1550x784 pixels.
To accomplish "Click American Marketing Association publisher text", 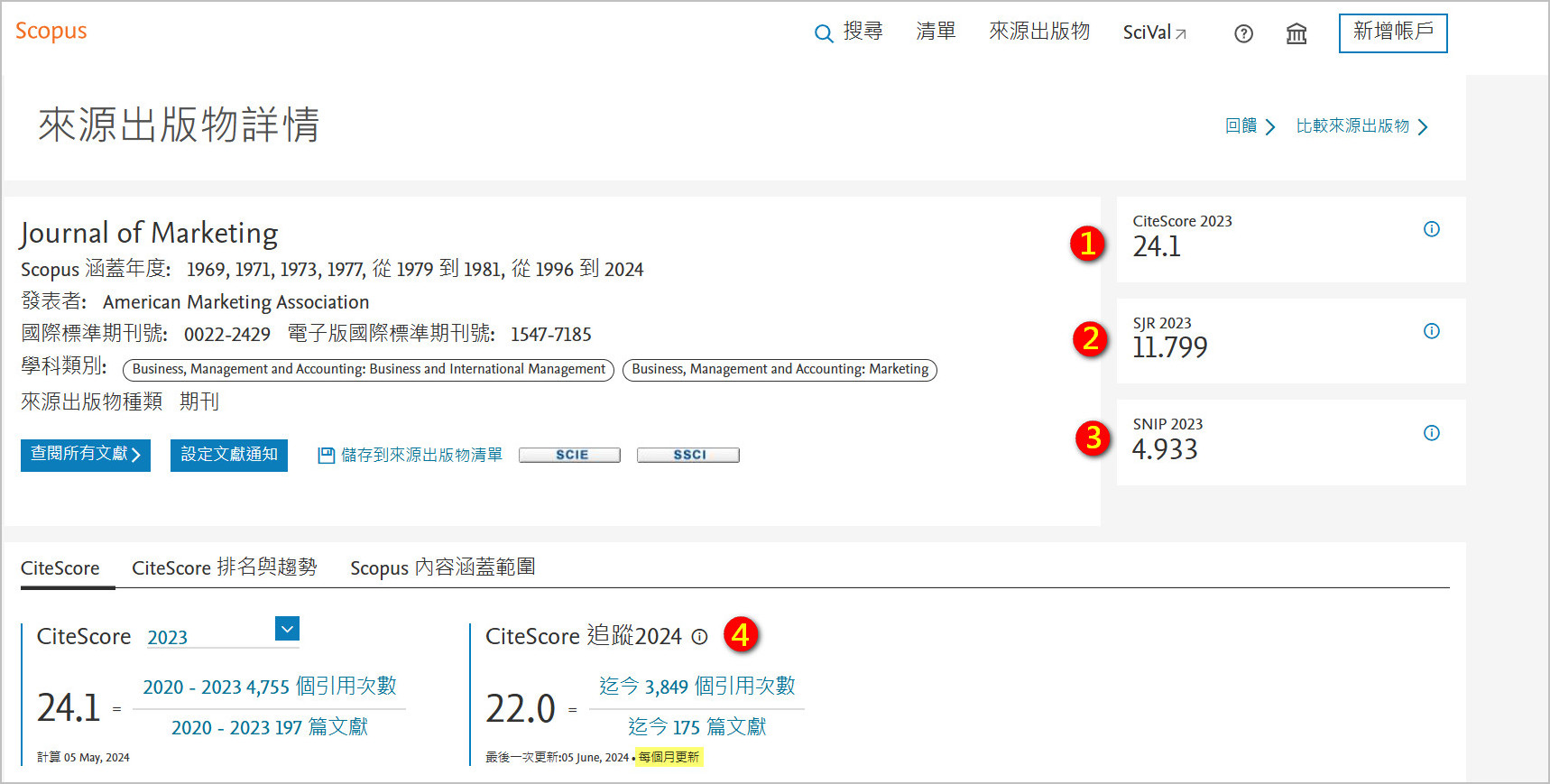I will (x=236, y=302).
